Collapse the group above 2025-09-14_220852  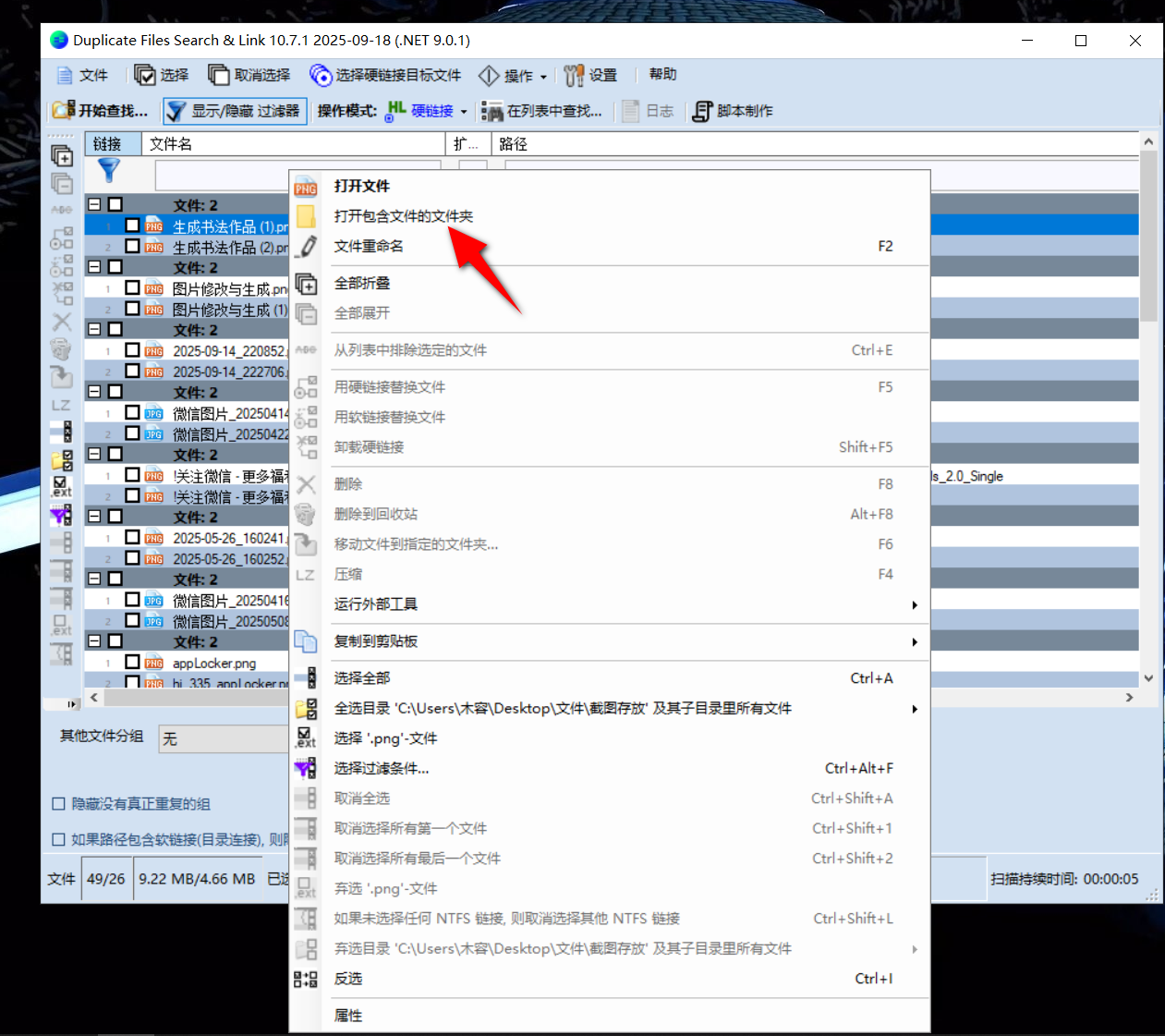(94, 329)
